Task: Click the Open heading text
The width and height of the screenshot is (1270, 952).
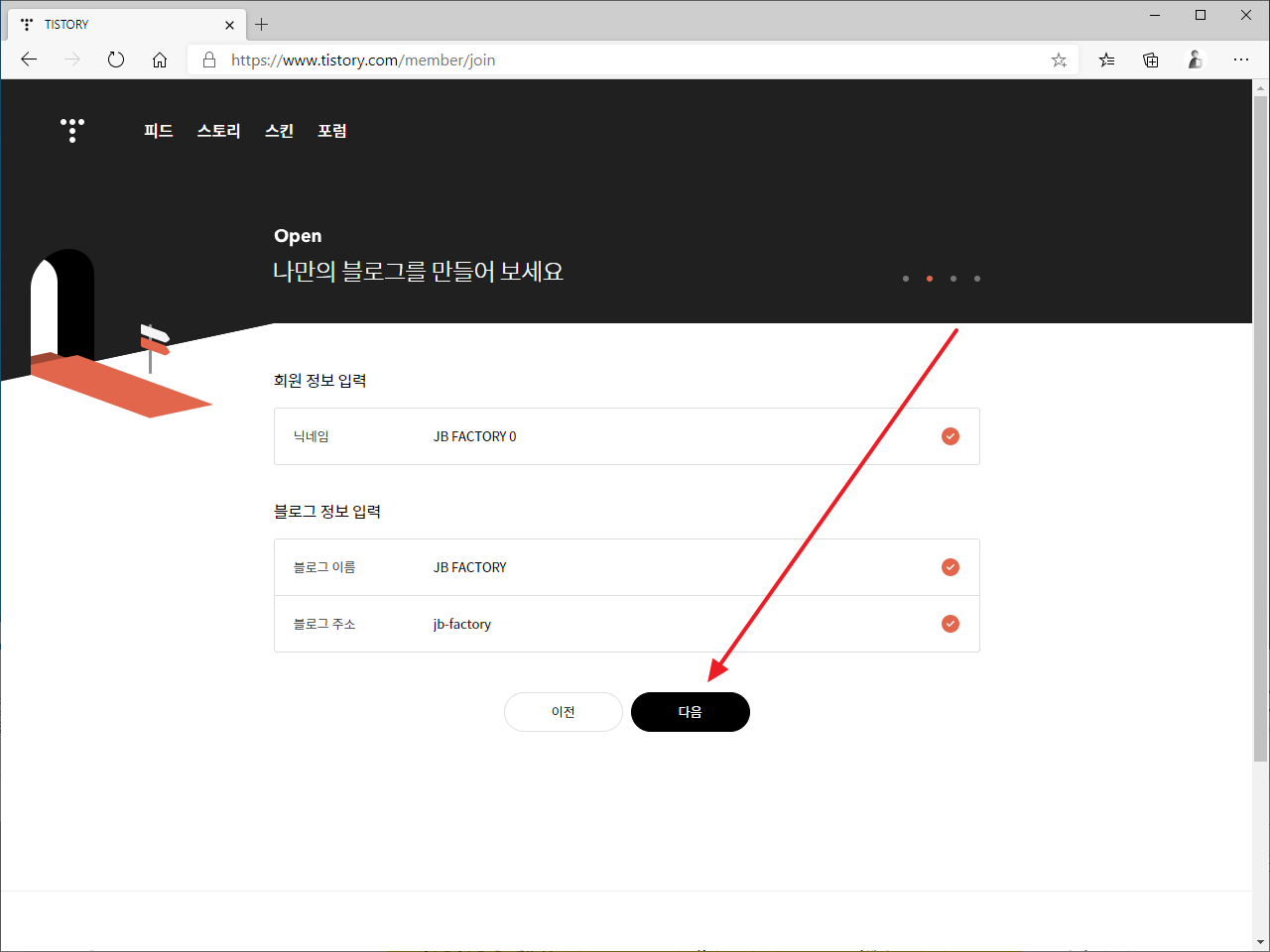Action: [298, 236]
